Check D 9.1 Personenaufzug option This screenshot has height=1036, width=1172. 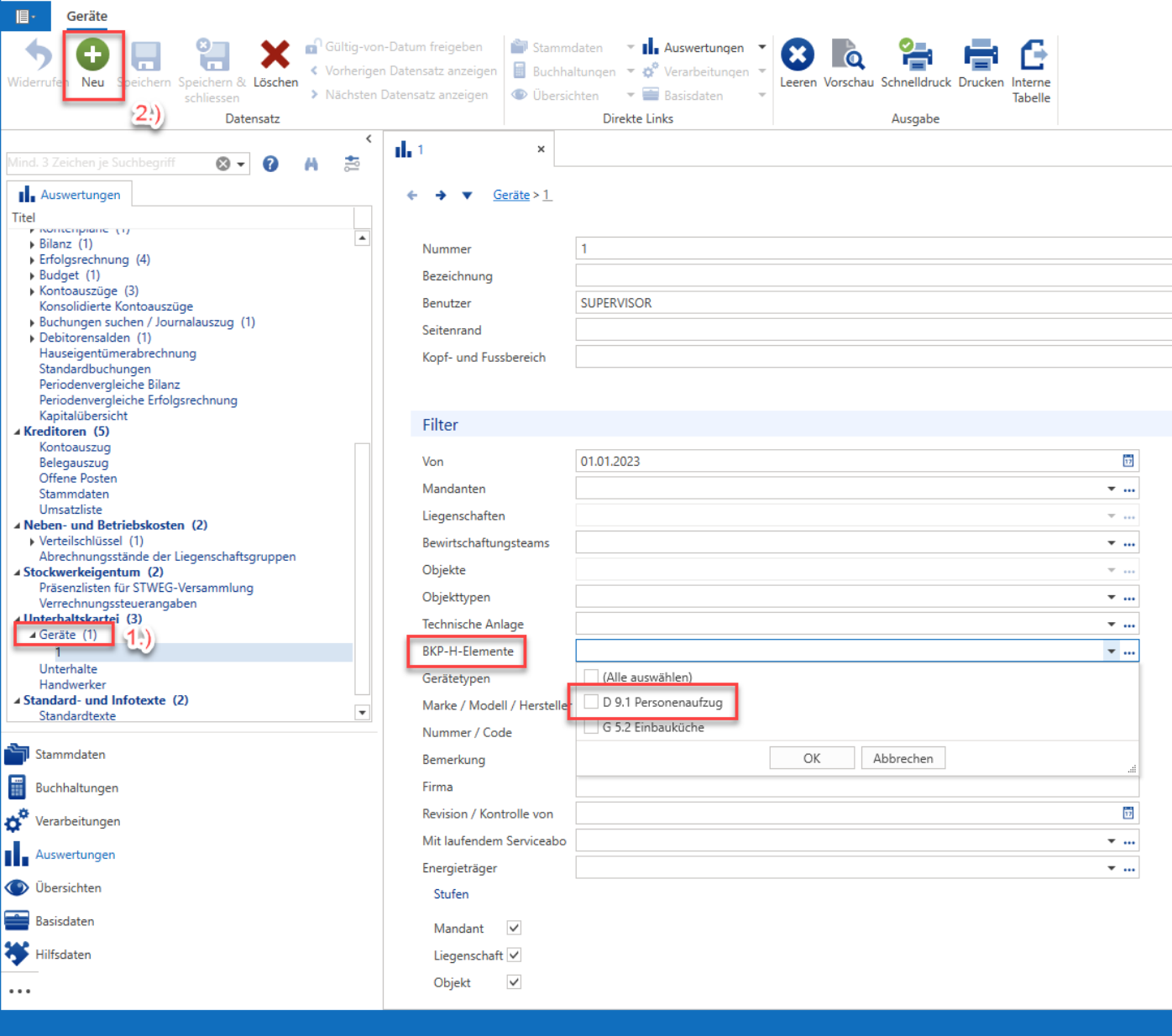[x=592, y=702]
